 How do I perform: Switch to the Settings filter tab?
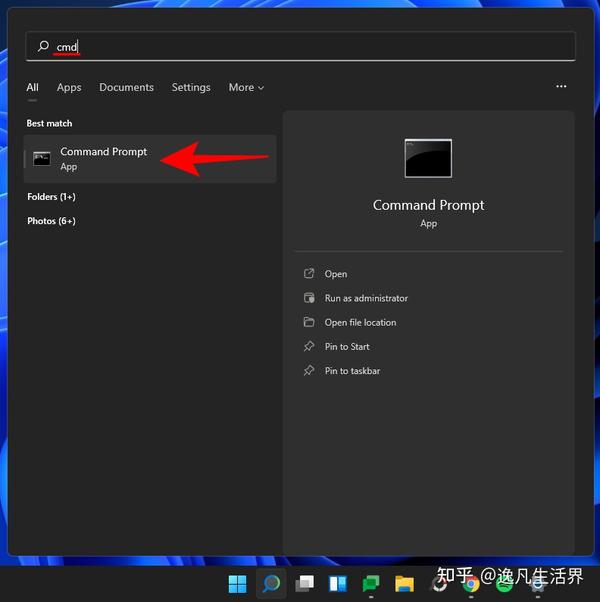coord(191,88)
